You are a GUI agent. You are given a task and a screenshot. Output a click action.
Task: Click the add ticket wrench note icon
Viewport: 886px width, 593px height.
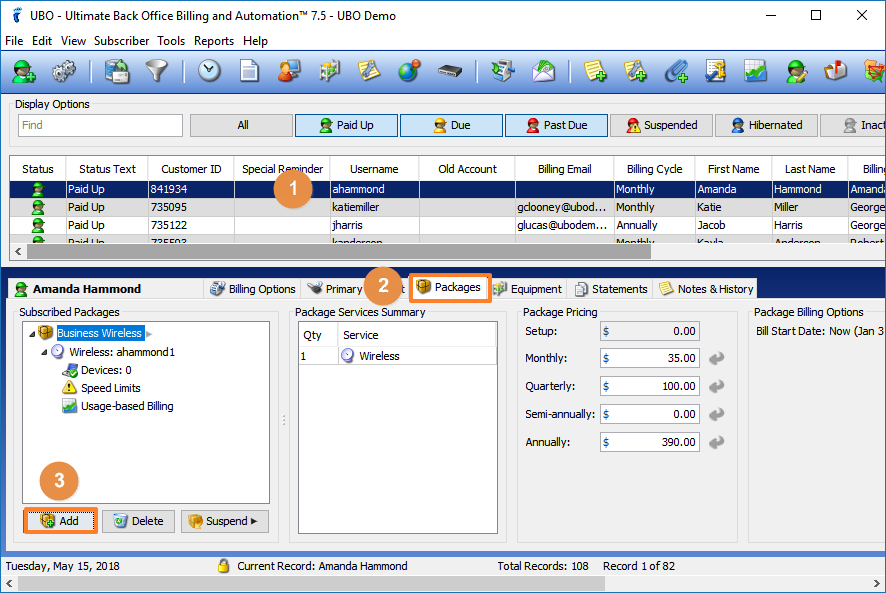pyautogui.click(x=635, y=72)
